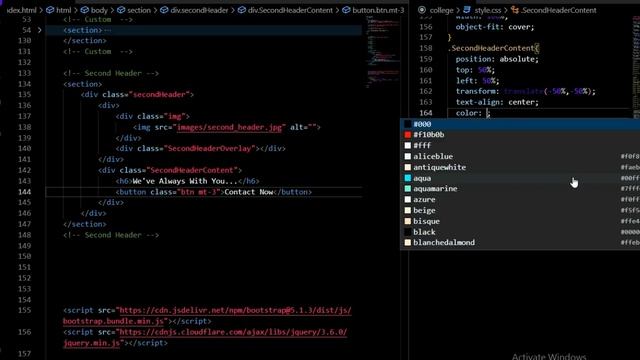Open the div.SecondHeaderContent breadcrumb

(x=286, y=10)
